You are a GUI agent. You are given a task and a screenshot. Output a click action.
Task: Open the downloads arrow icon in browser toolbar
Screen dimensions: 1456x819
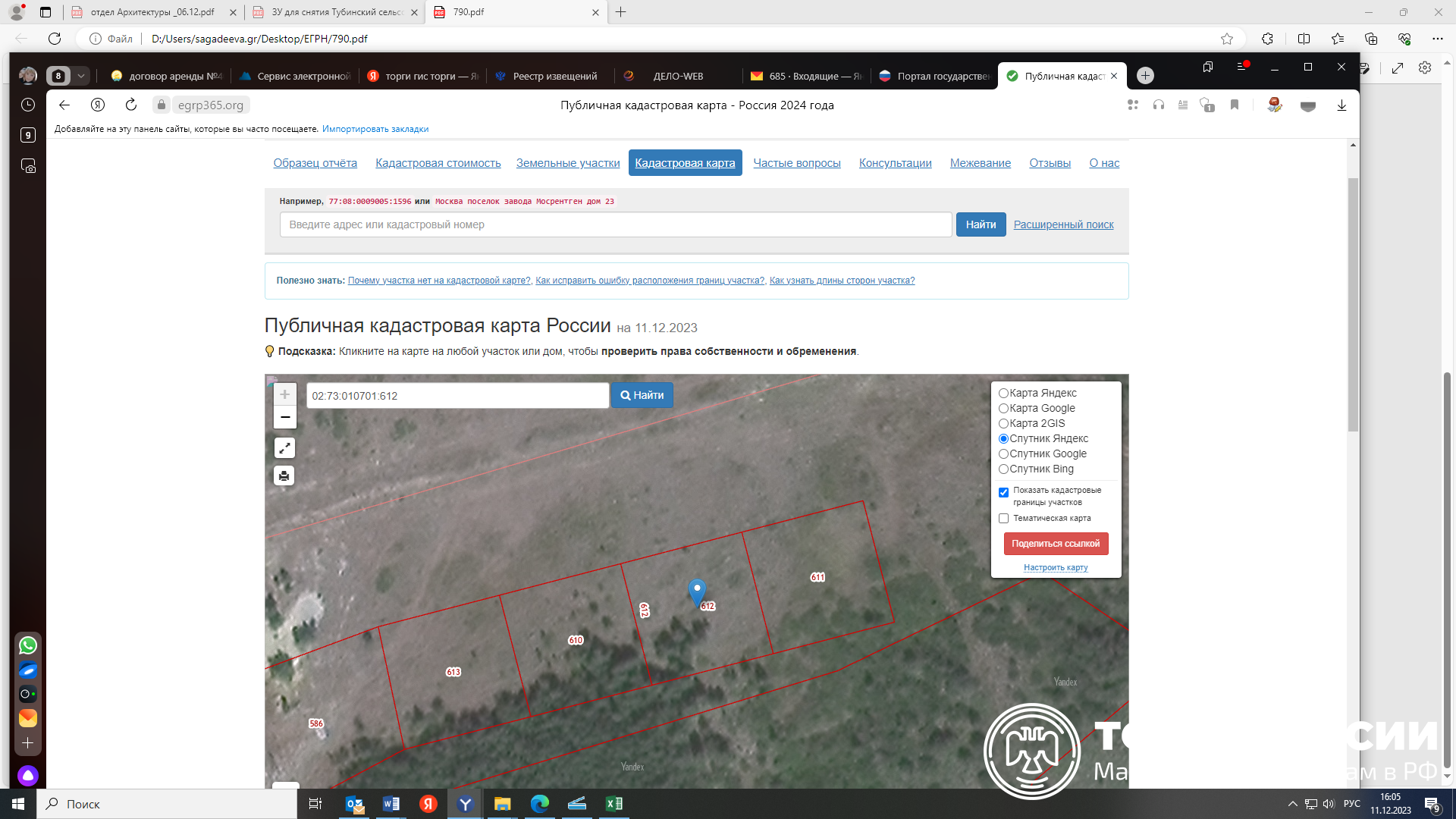pyautogui.click(x=1341, y=105)
